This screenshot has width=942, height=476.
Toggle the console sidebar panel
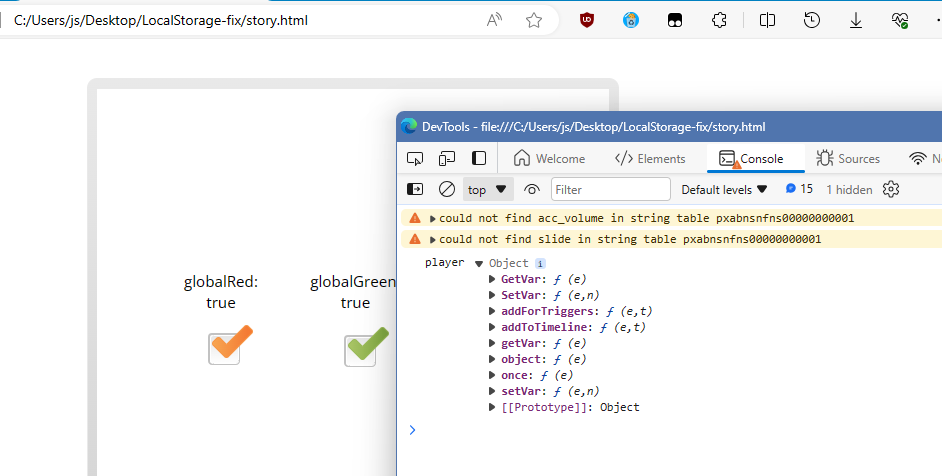pyautogui.click(x=415, y=189)
